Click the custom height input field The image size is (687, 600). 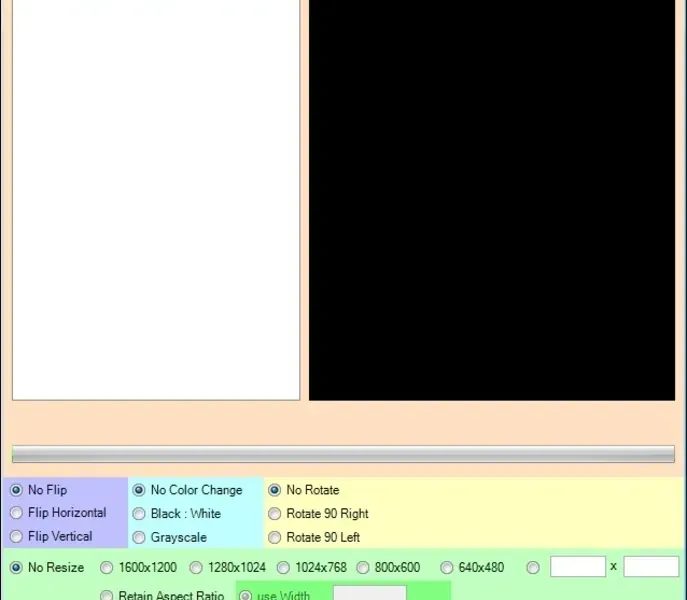pos(651,567)
